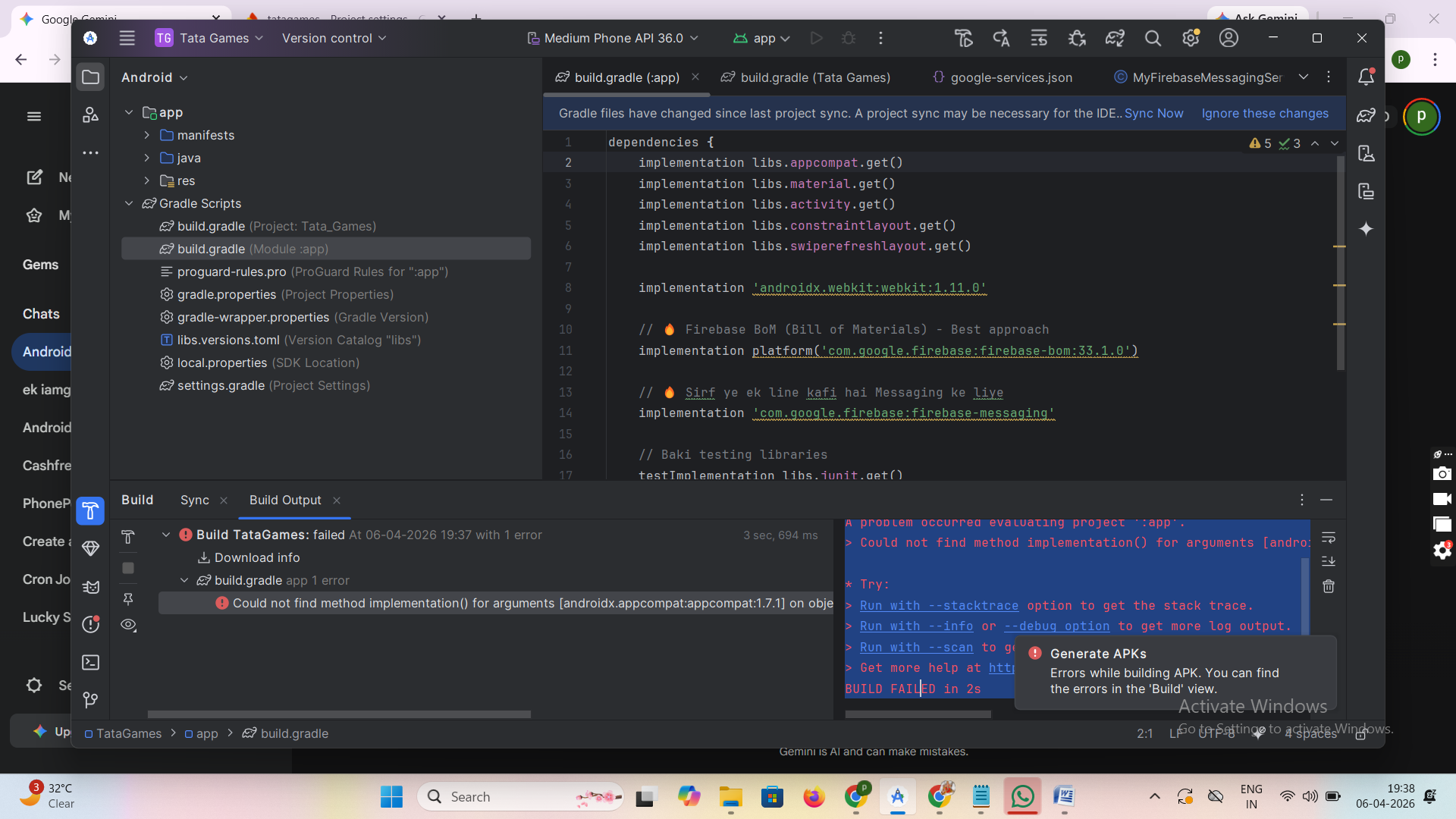1456x819 pixels.
Task: Open the Gradle tool window elephant icon
Action: [1367, 115]
